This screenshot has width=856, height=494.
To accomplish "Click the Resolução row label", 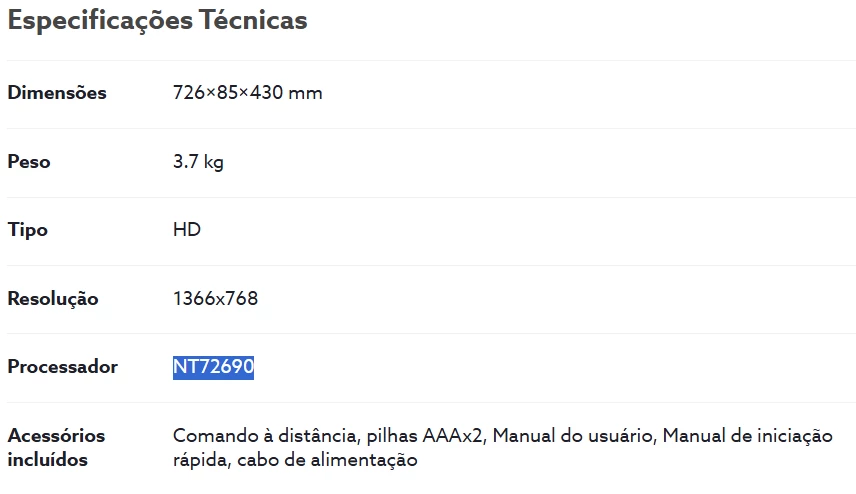I will pyautogui.click(x=53, y=299).
